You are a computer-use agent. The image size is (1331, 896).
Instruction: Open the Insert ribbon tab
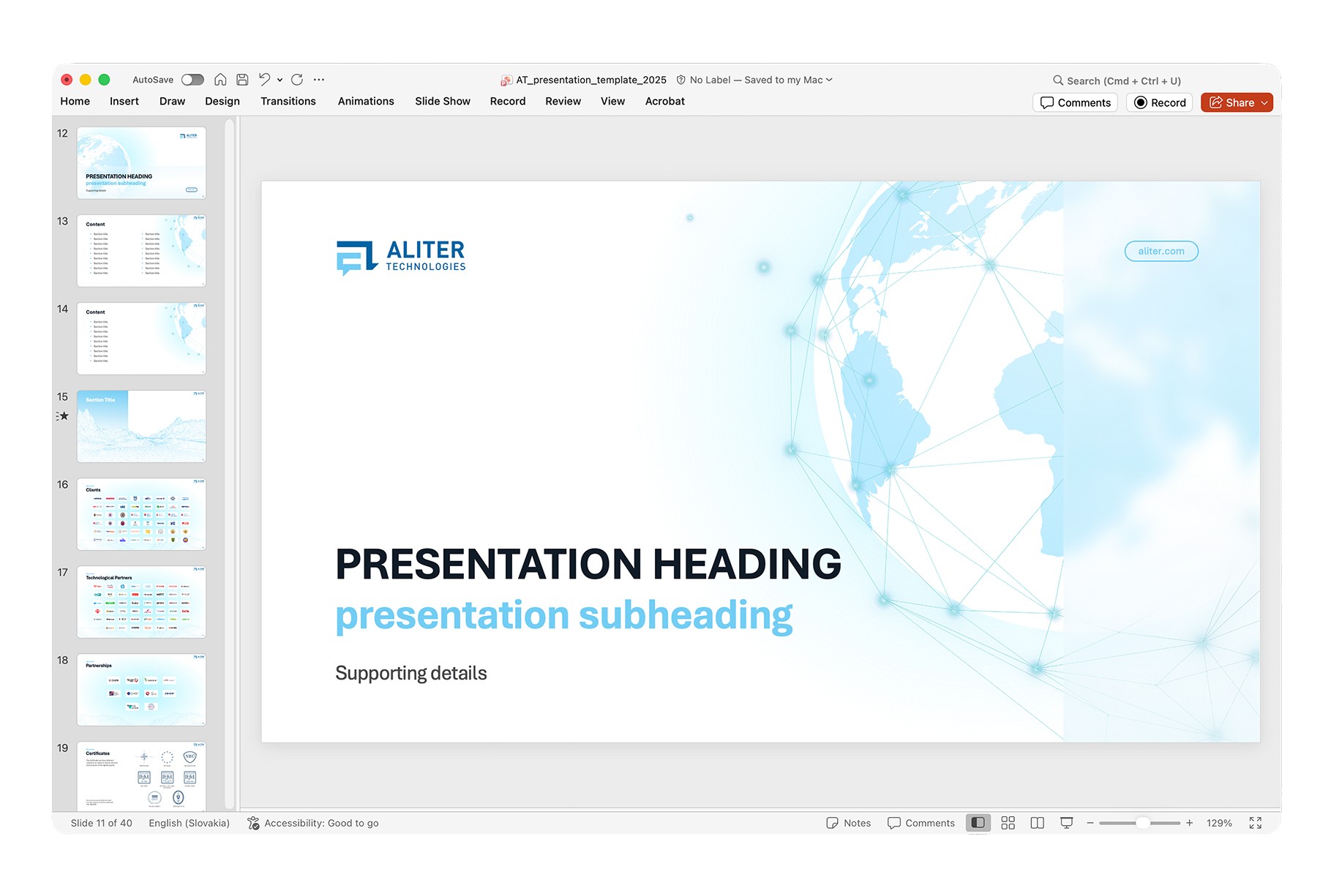[x=124, y=101]
